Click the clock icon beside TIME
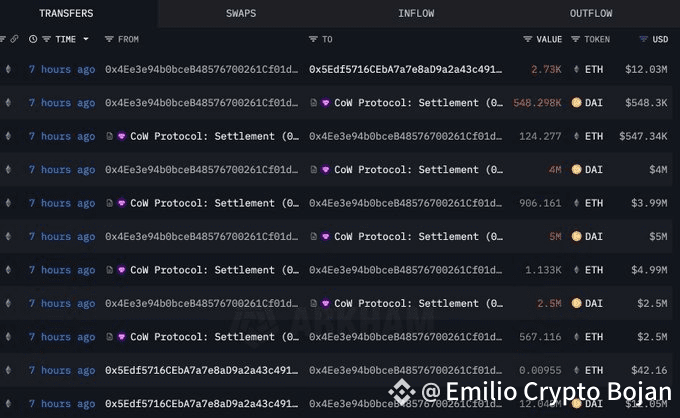 pyautogui.click(x=33, y=39)
